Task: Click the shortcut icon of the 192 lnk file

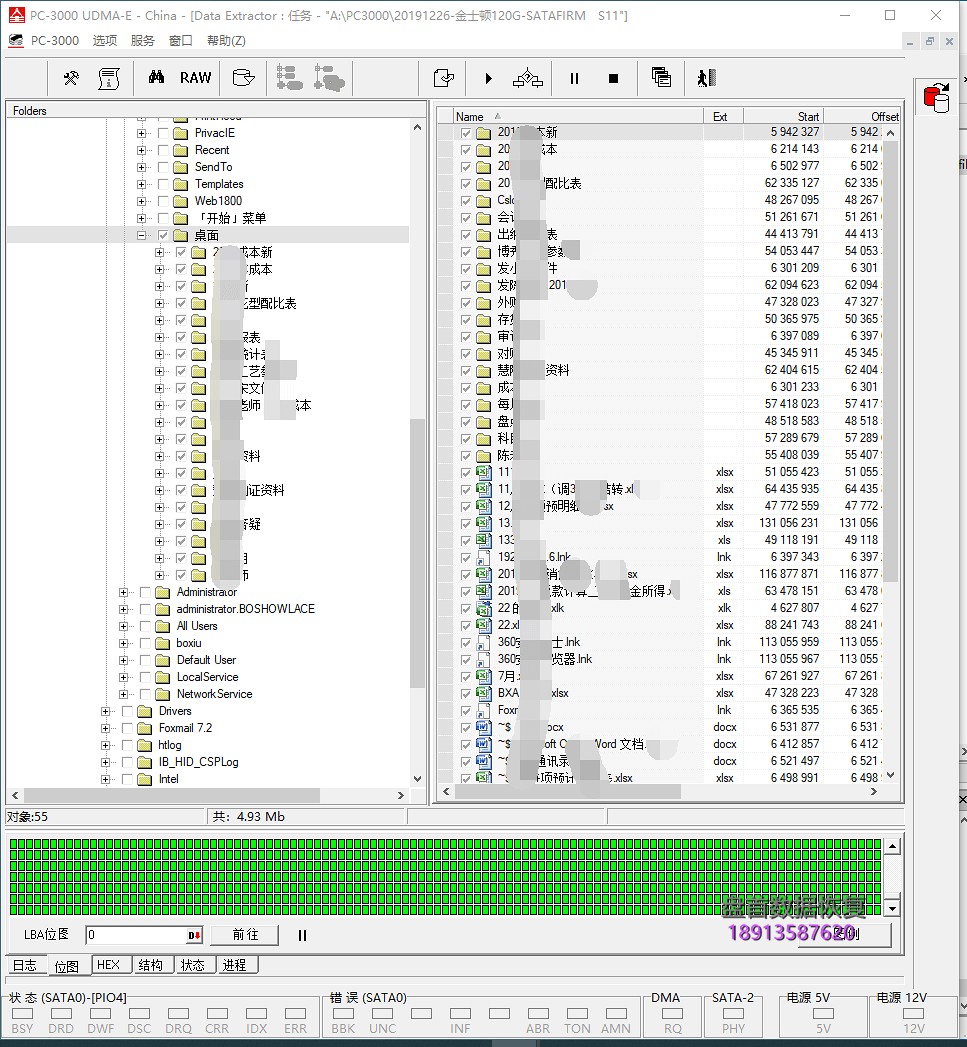Action: click(x=484, y=557)
